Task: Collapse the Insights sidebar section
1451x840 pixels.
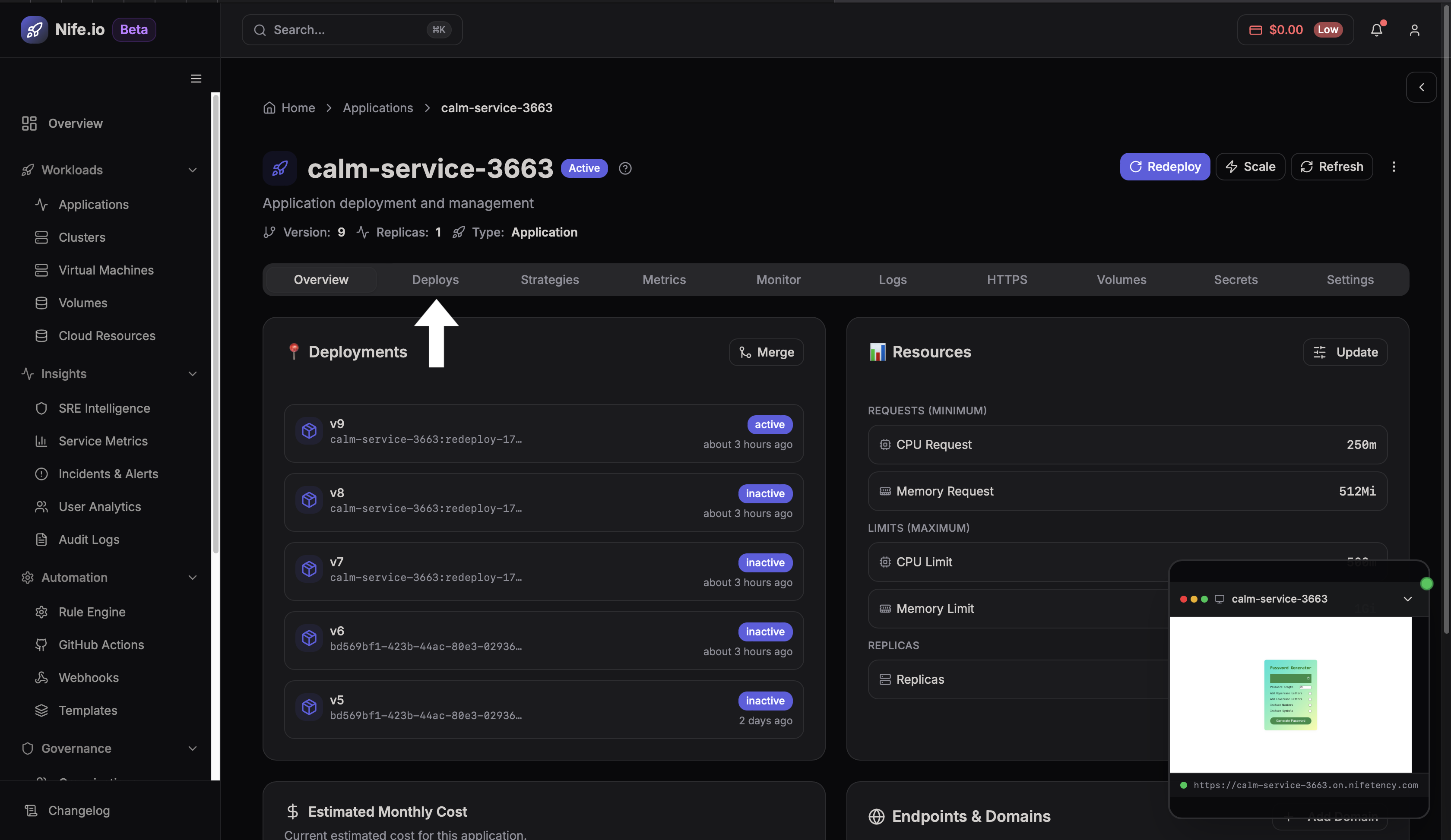Action: [x=192, y=374]
